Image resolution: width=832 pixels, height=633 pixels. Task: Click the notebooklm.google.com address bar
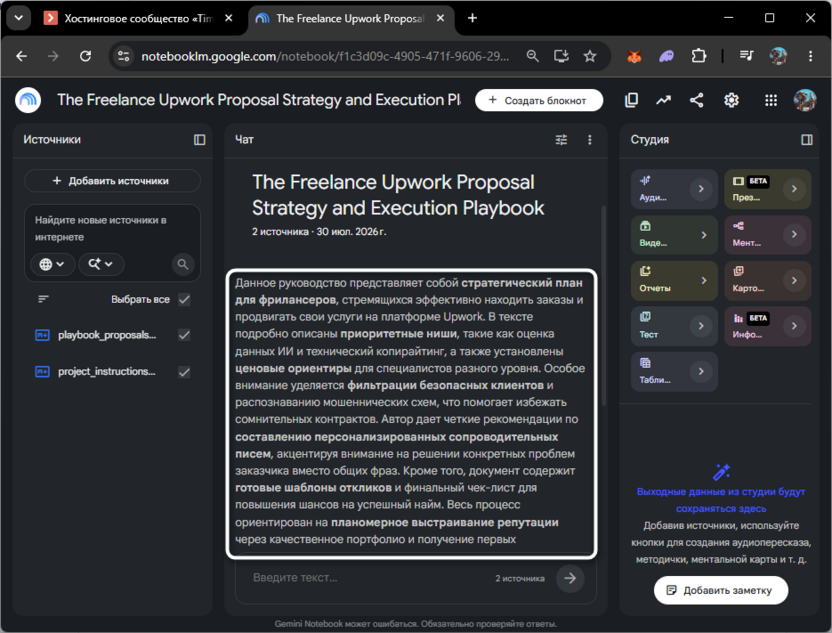tap(325, 56)
